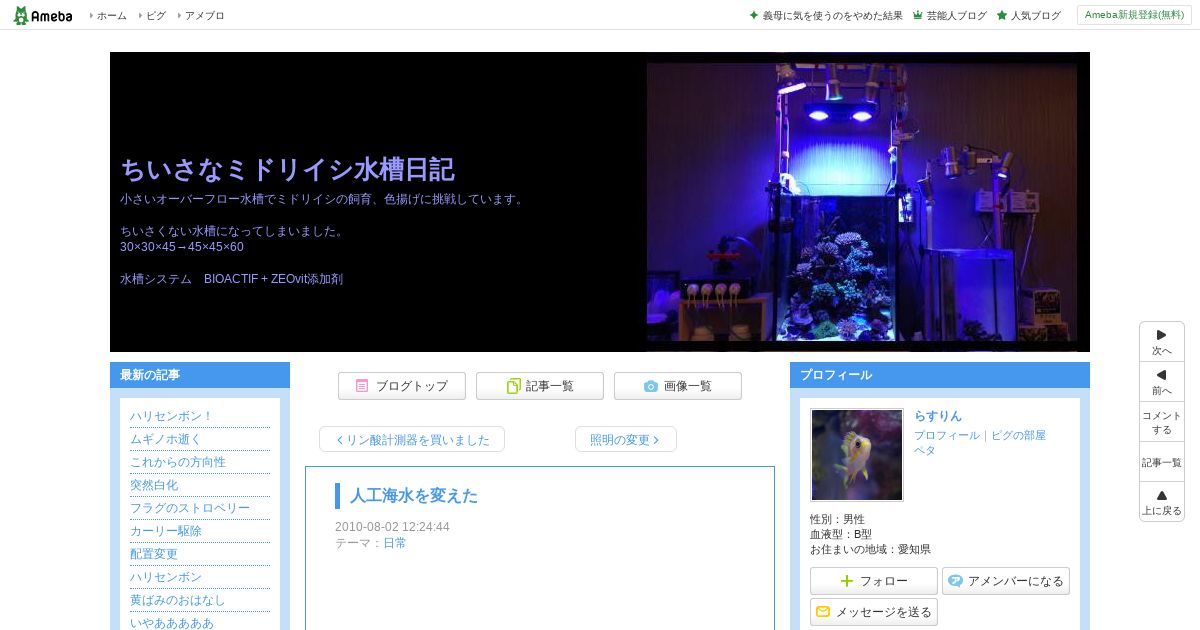Click 次へ floating navigation arrow

[x=1161, y=342]
